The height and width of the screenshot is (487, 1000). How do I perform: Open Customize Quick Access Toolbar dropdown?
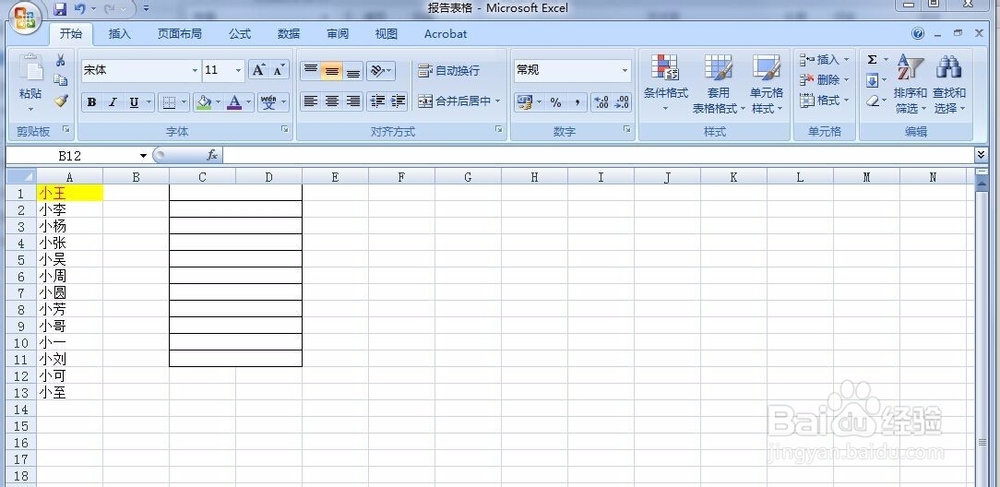[147, 9]
